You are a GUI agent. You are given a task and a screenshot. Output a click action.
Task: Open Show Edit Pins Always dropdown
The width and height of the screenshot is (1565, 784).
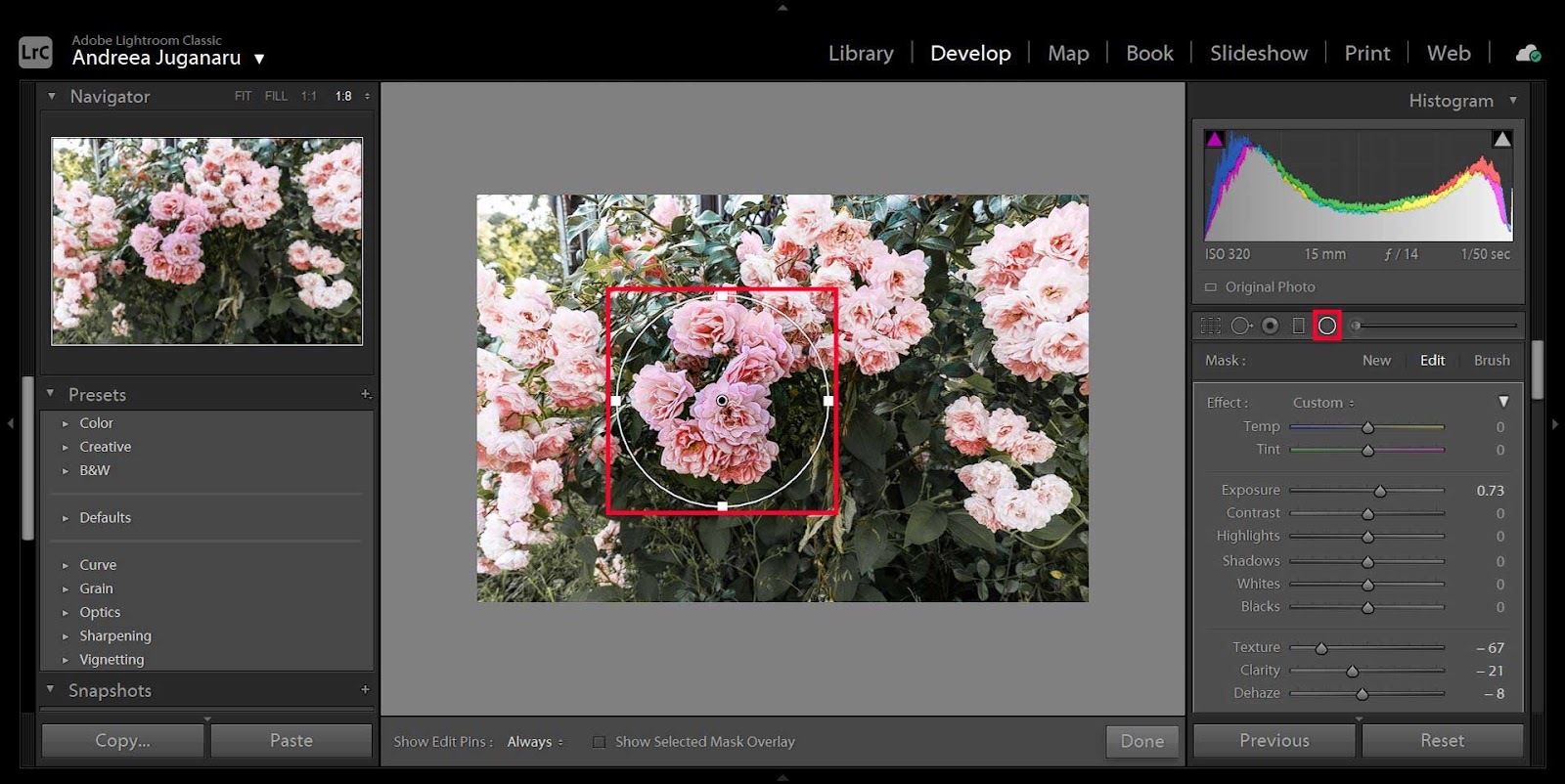tap(535, 742)
